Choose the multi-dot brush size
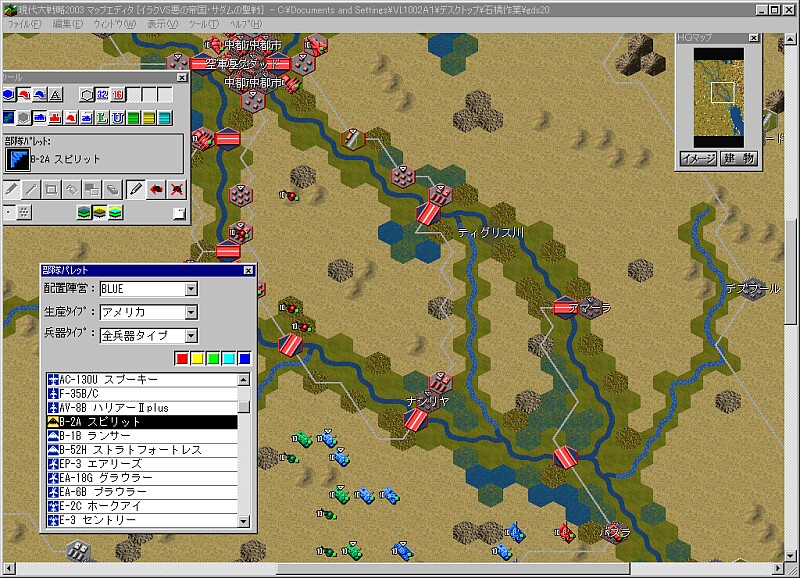Image resolution: width=800 pixels, height=578 pixels. click(23, 212)
